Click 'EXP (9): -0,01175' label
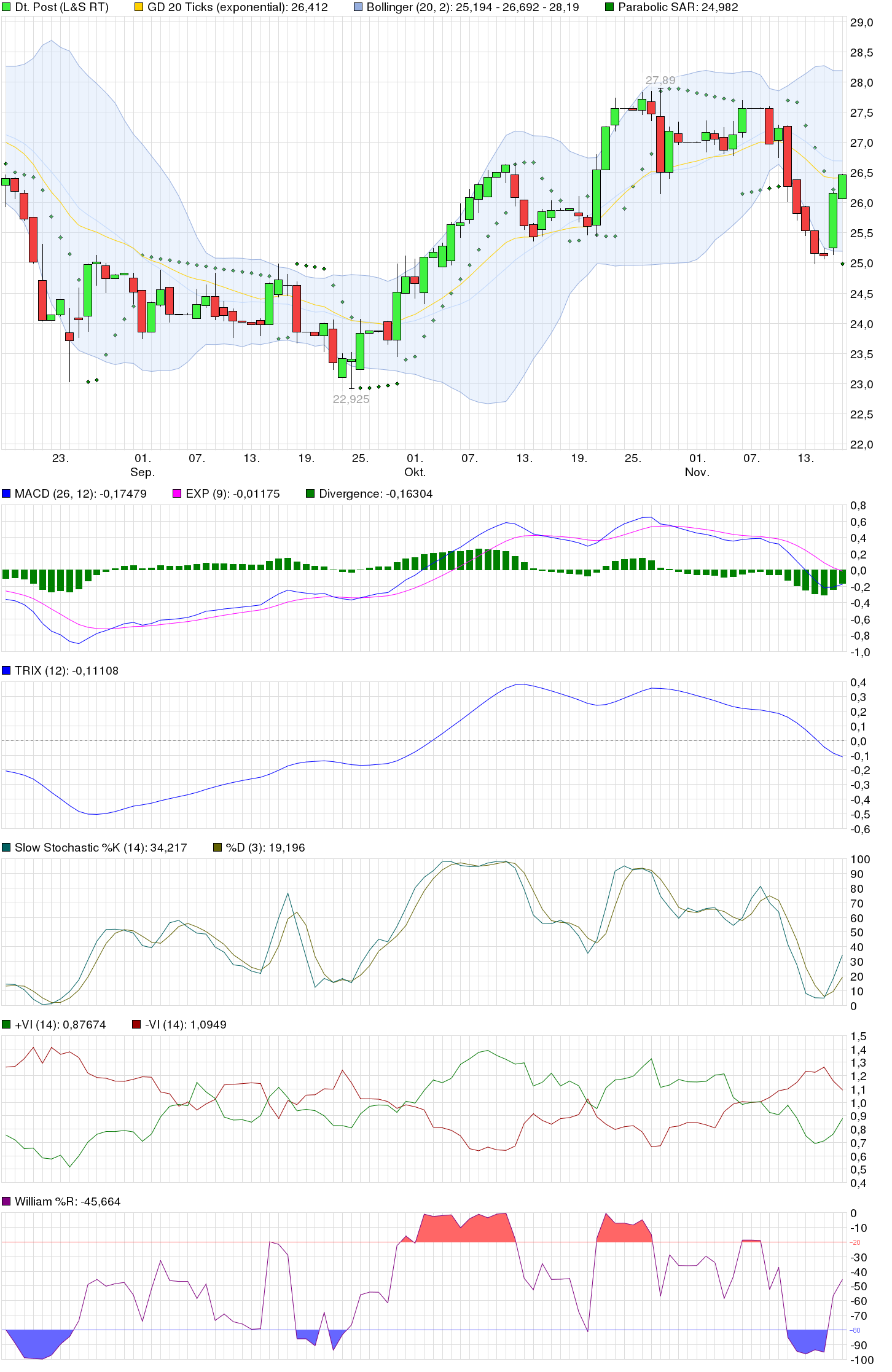 click(233, 494)
